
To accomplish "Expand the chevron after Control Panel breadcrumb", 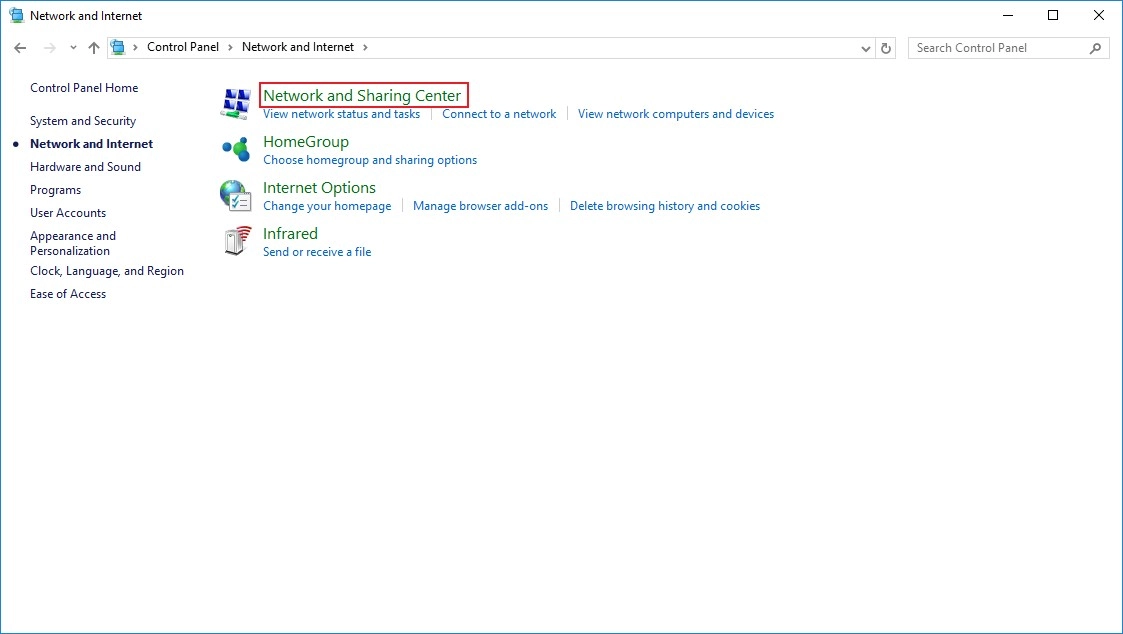I will pyautogui.click(x=230, y=47).
